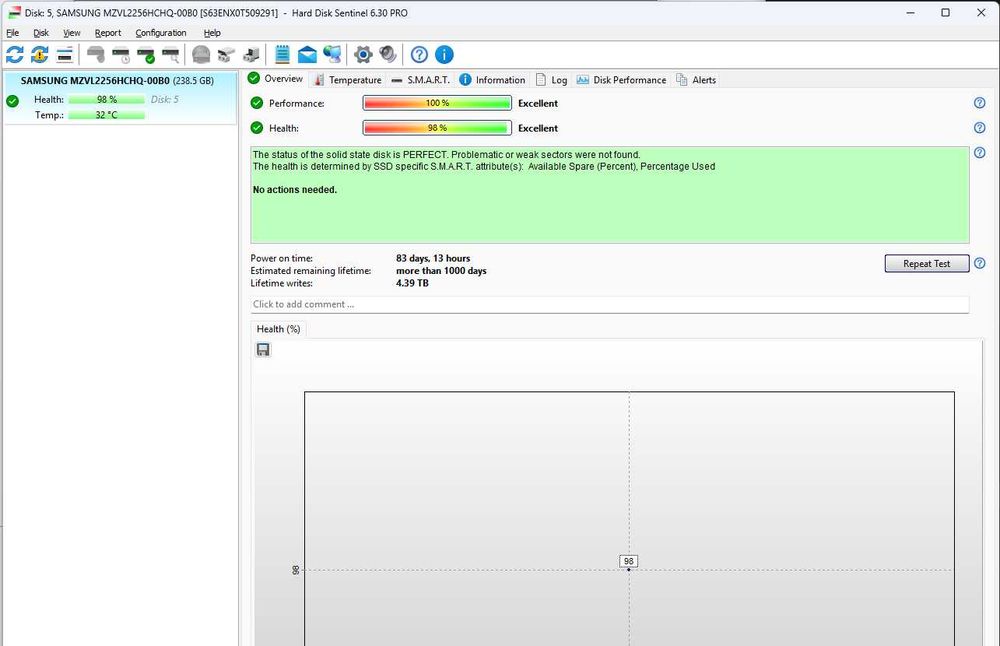1000x646 pixels.
Task: Click the 'Click to add comment' field
Action: point(610,304)
